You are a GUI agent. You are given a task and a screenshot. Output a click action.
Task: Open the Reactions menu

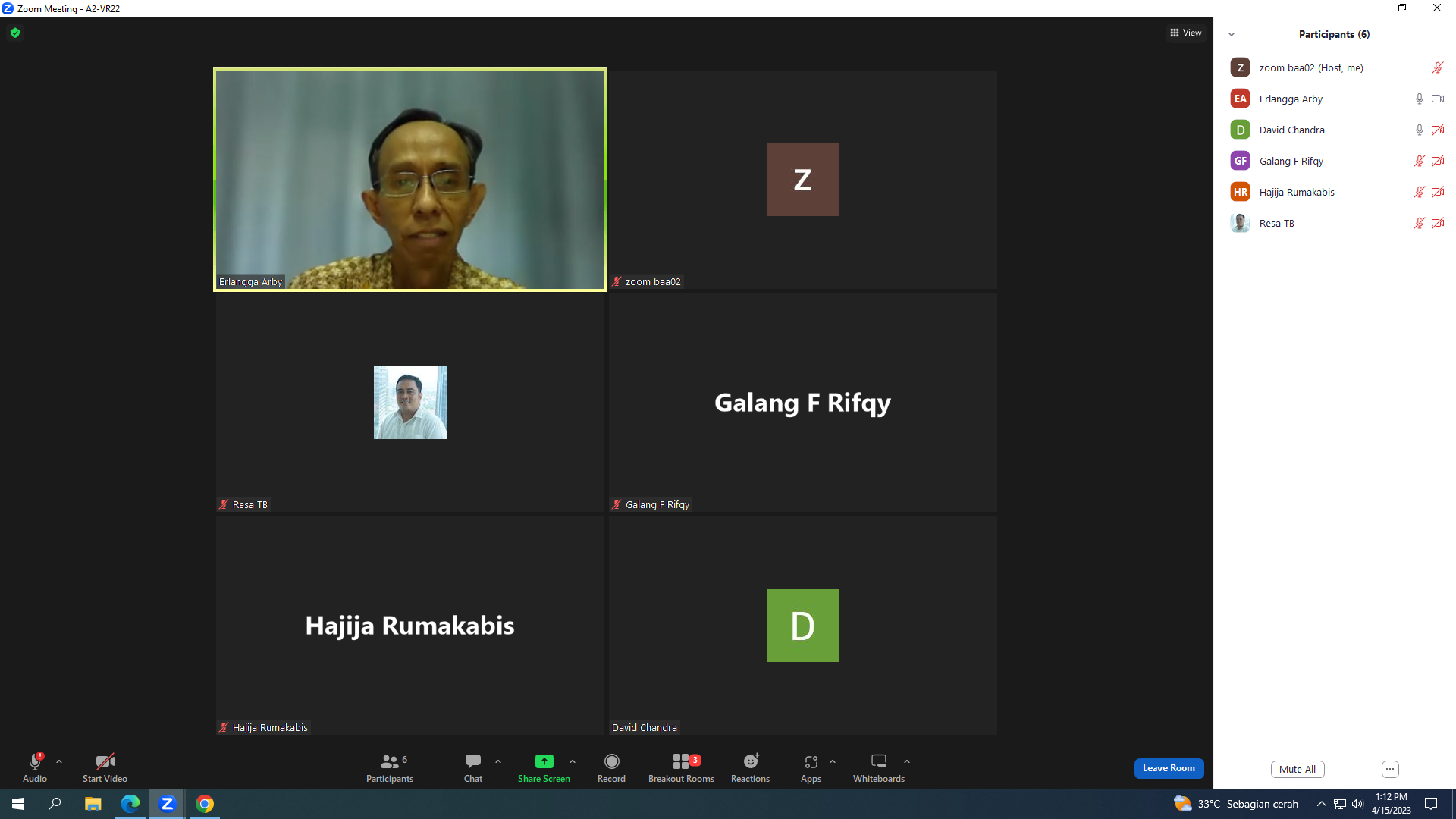tap(750, 767)
